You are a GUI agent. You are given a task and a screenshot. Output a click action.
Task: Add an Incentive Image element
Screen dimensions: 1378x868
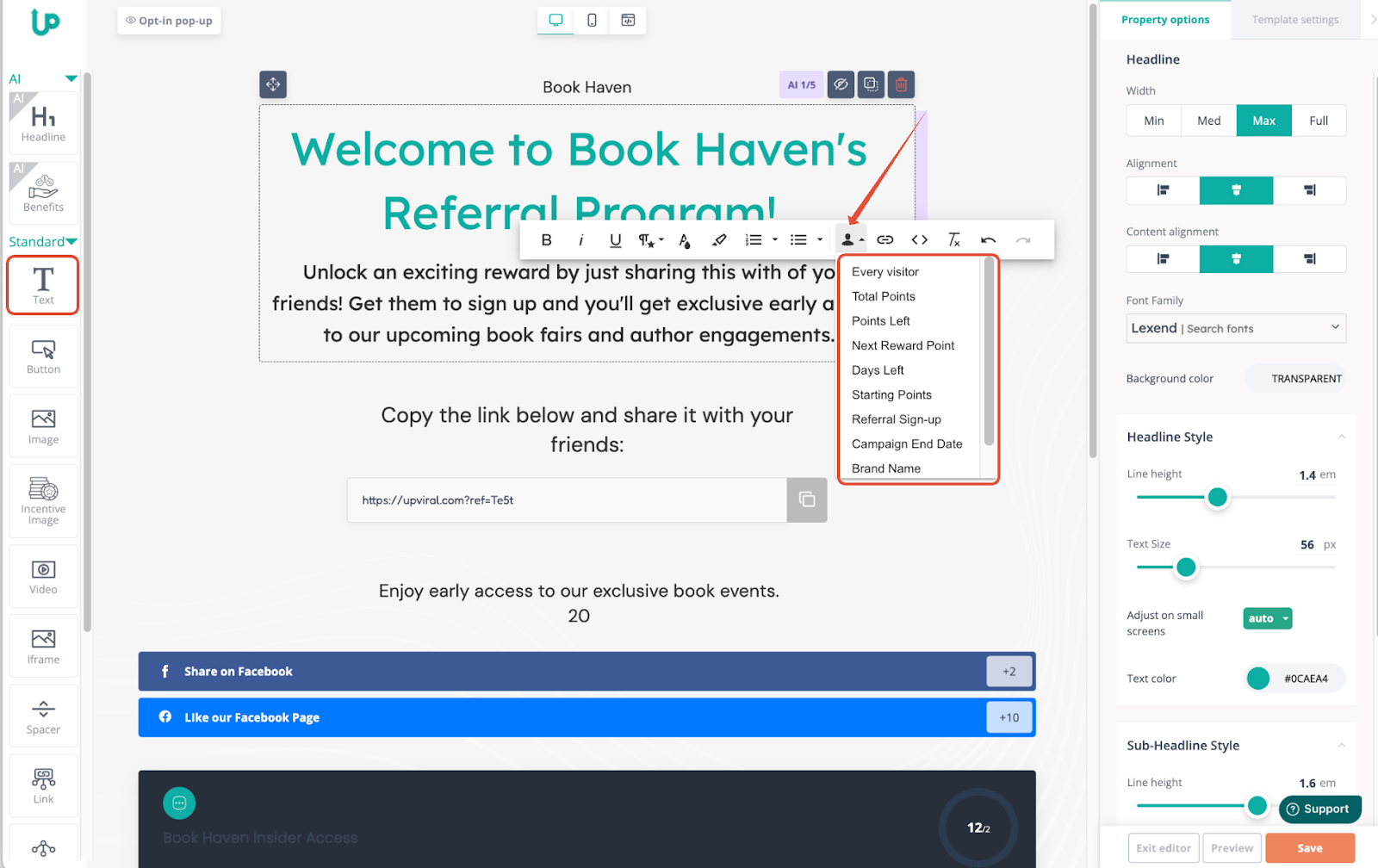(x=43, y=501)
